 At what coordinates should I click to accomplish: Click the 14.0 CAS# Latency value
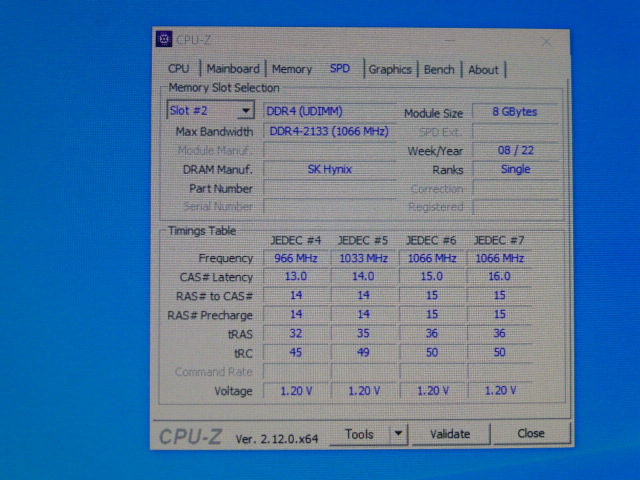363,276
